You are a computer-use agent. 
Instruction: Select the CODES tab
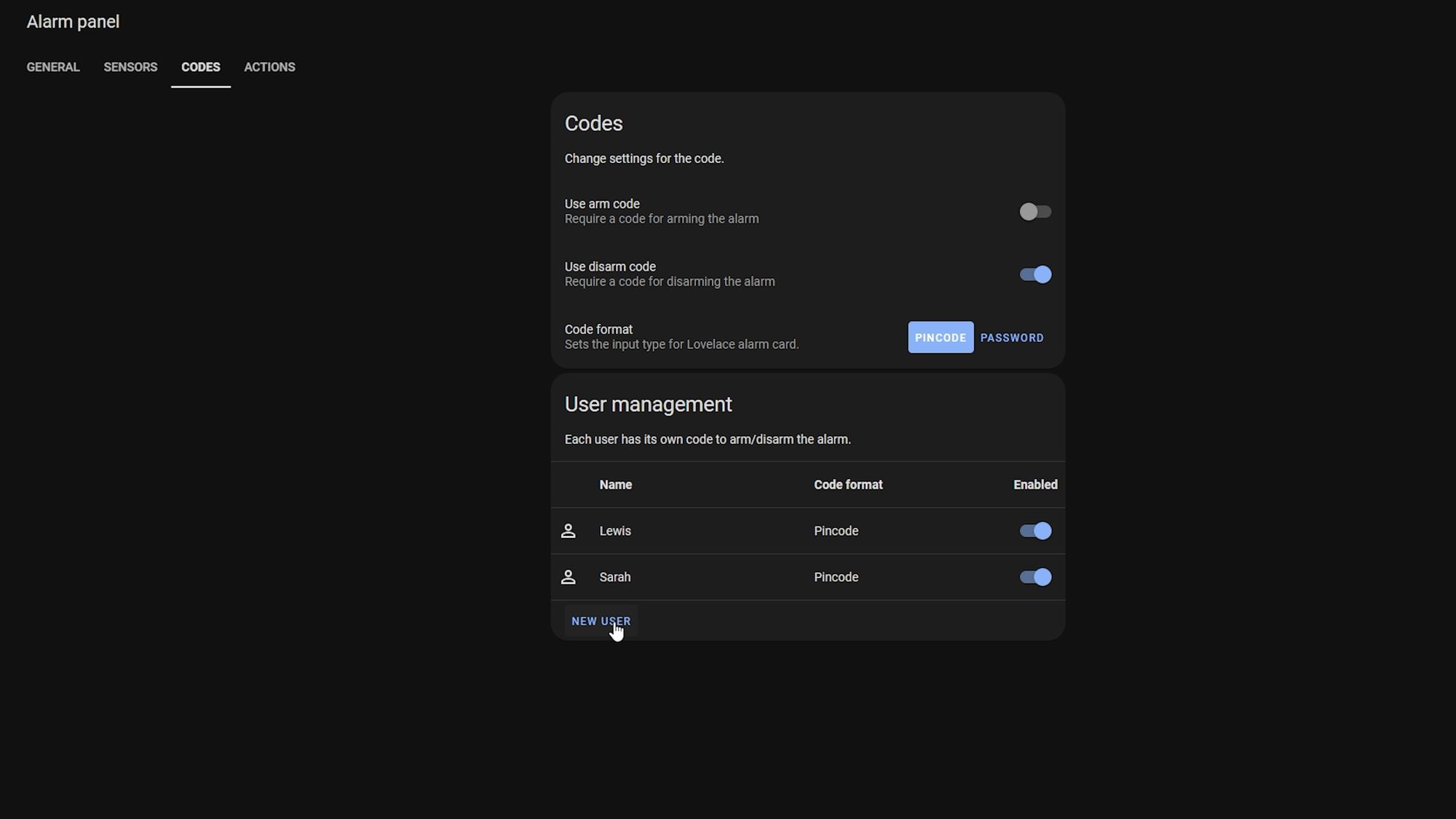pyautogui.click(x=200, y=67)
